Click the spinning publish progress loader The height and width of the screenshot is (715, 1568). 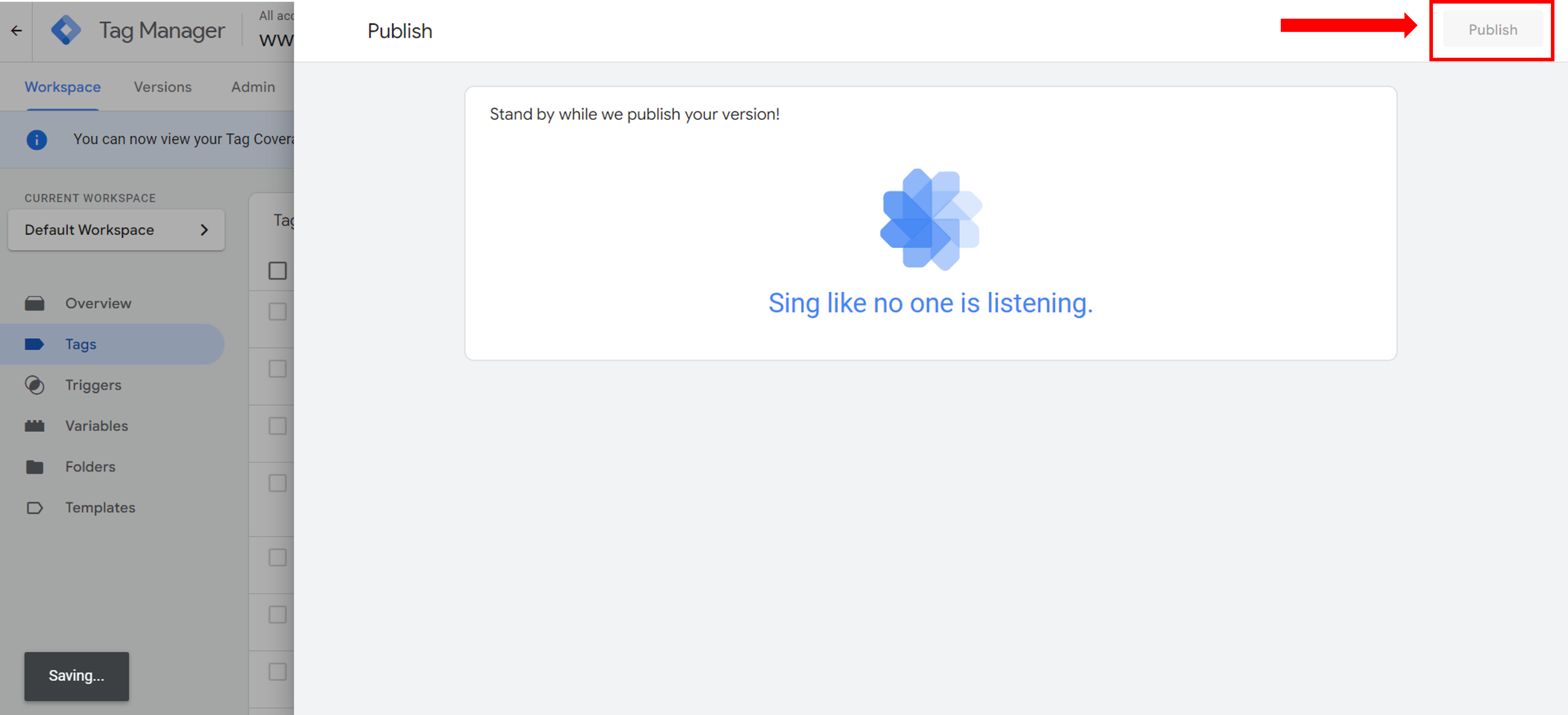point(931,219)
